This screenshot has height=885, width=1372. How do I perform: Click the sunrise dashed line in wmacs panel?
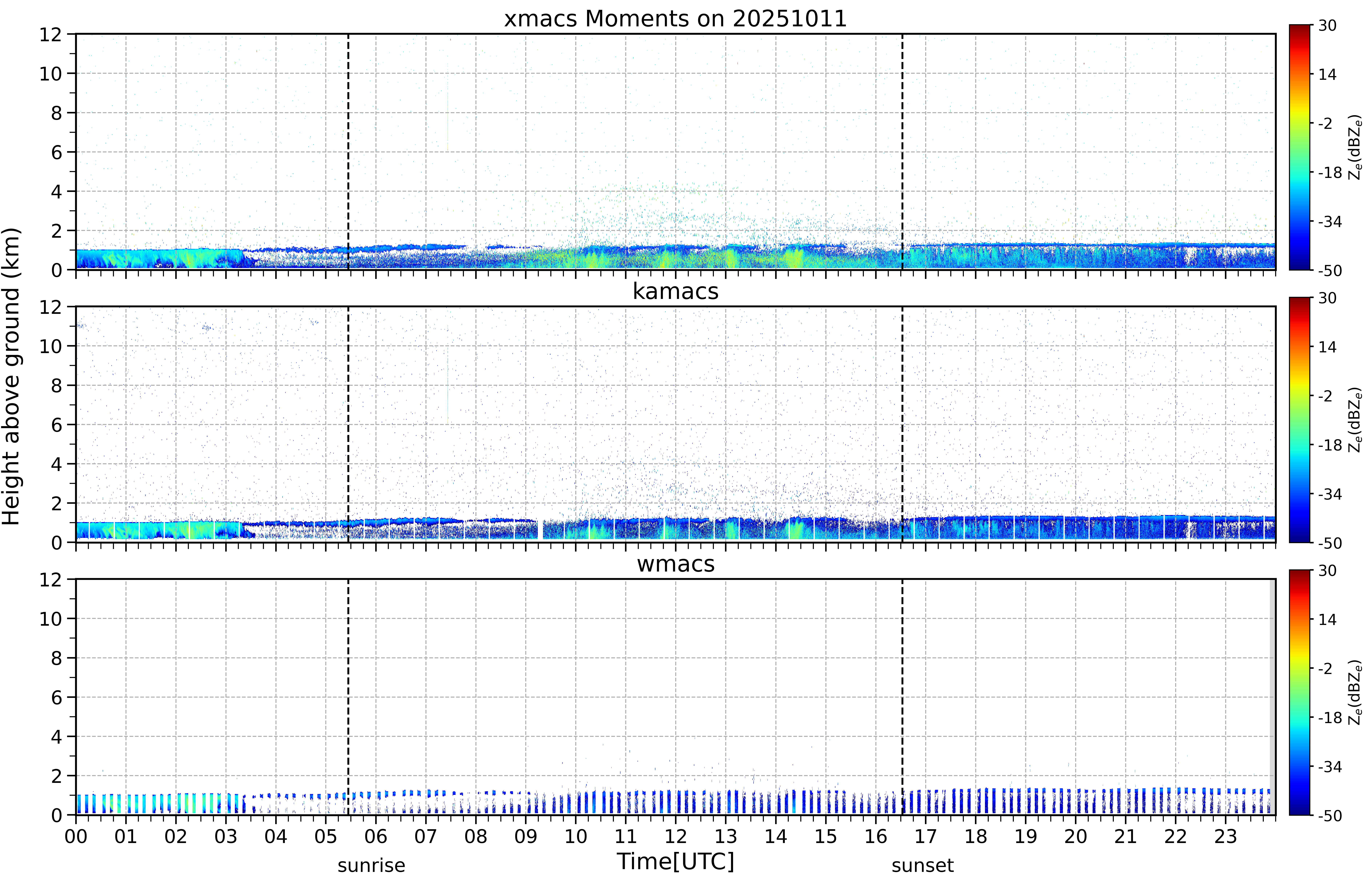(348, 697)
